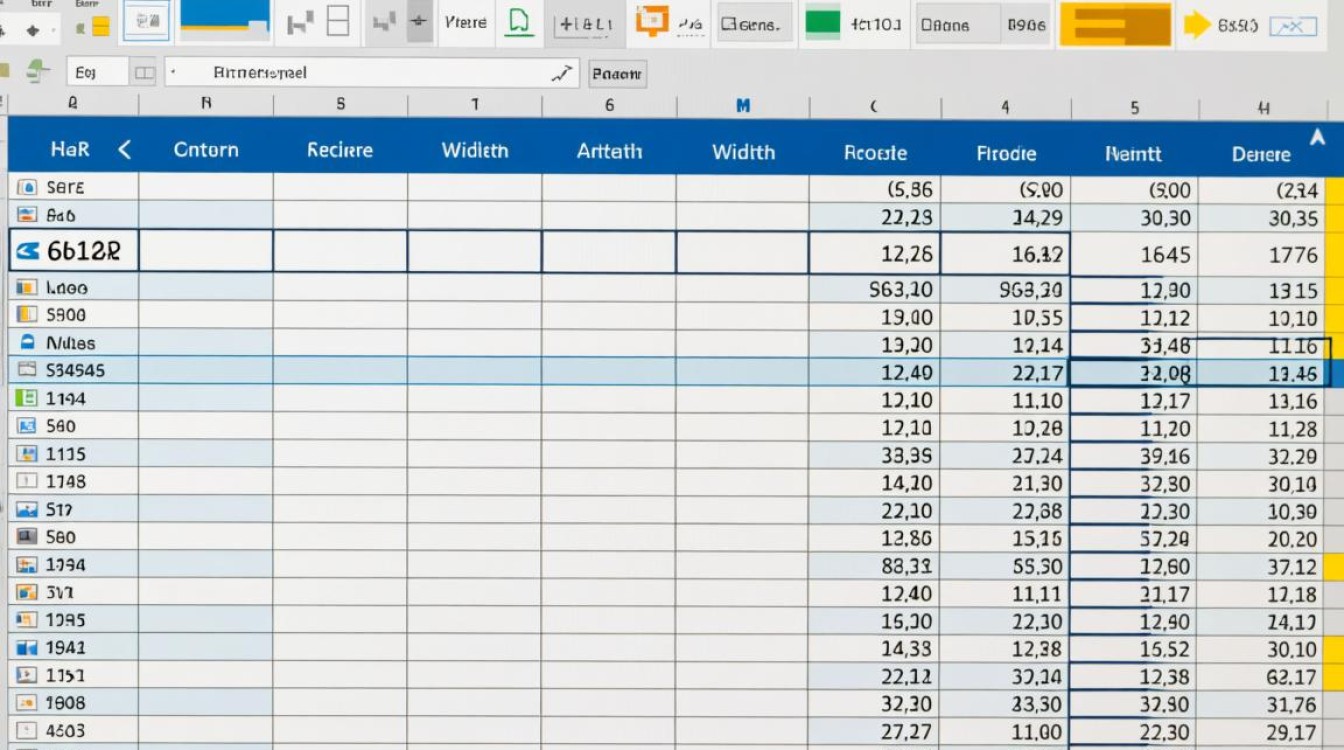The height and width of the screenshot is (750, 1344).
Task: Select the Rcocte column header
Action: pyautogui.click(x=875, y=153)
